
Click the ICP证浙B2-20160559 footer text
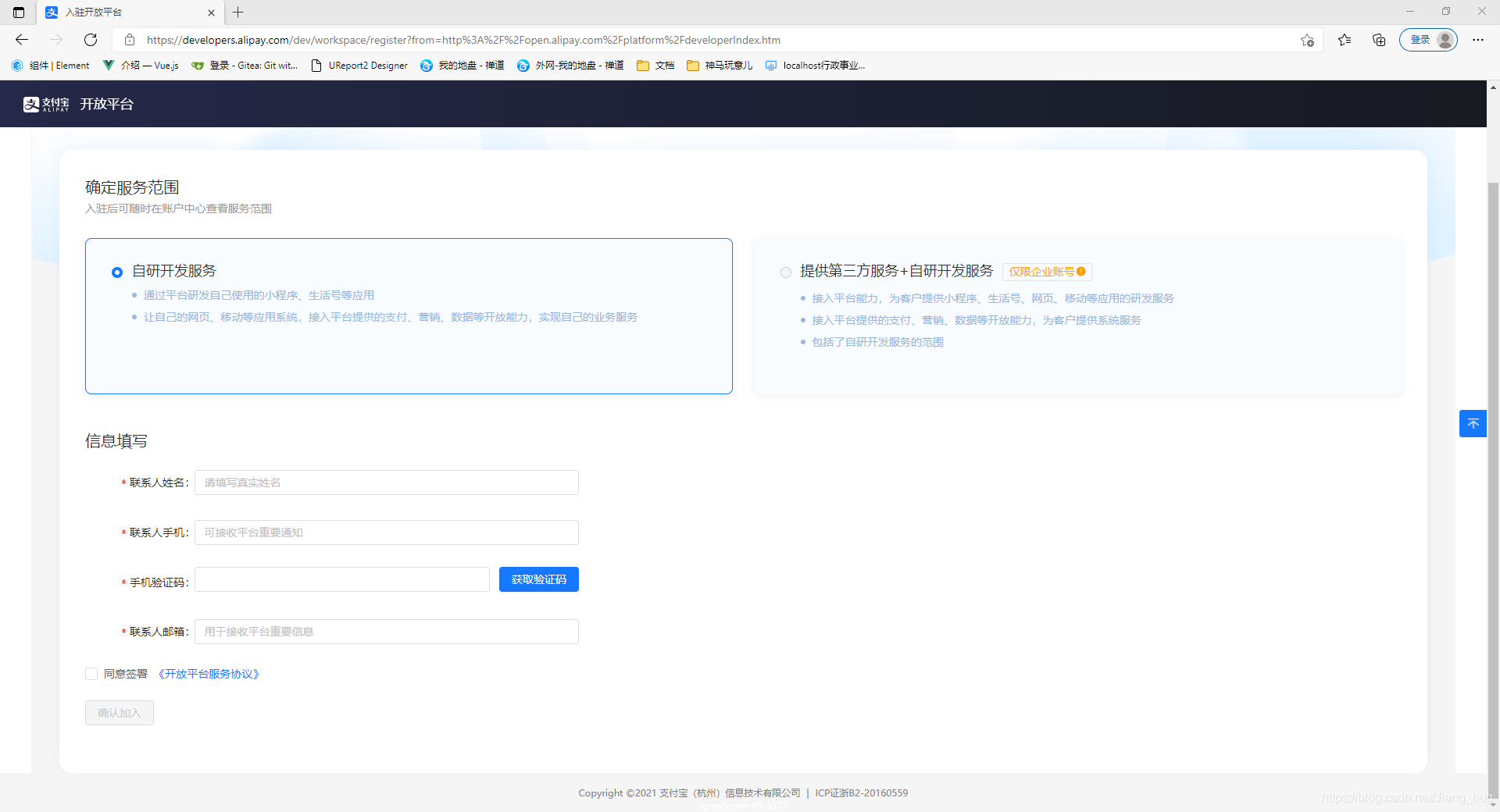861,792
